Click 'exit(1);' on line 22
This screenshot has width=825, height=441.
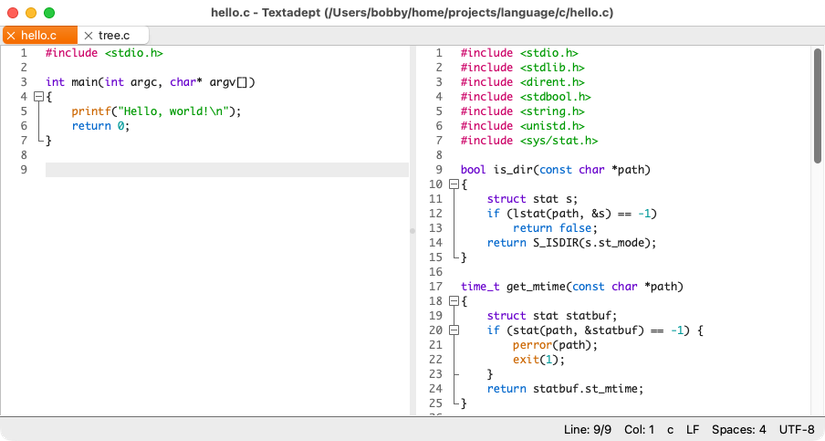point(539,359)
